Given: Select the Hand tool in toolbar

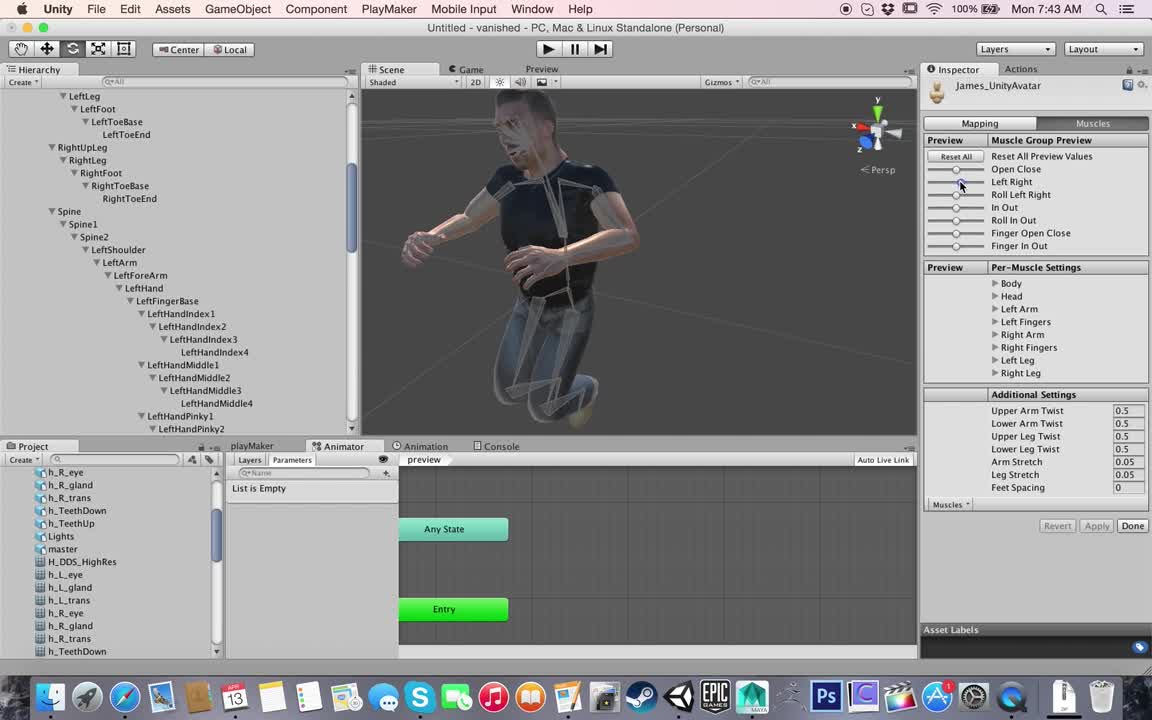Looking at the screenshot, I should point(21,49).
